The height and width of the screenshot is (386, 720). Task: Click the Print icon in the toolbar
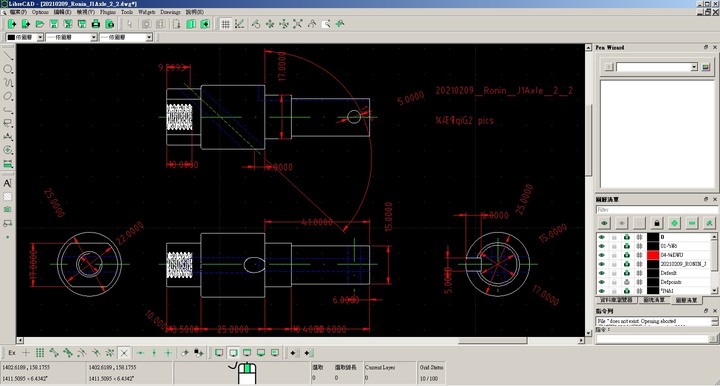(x=96, y=24)
